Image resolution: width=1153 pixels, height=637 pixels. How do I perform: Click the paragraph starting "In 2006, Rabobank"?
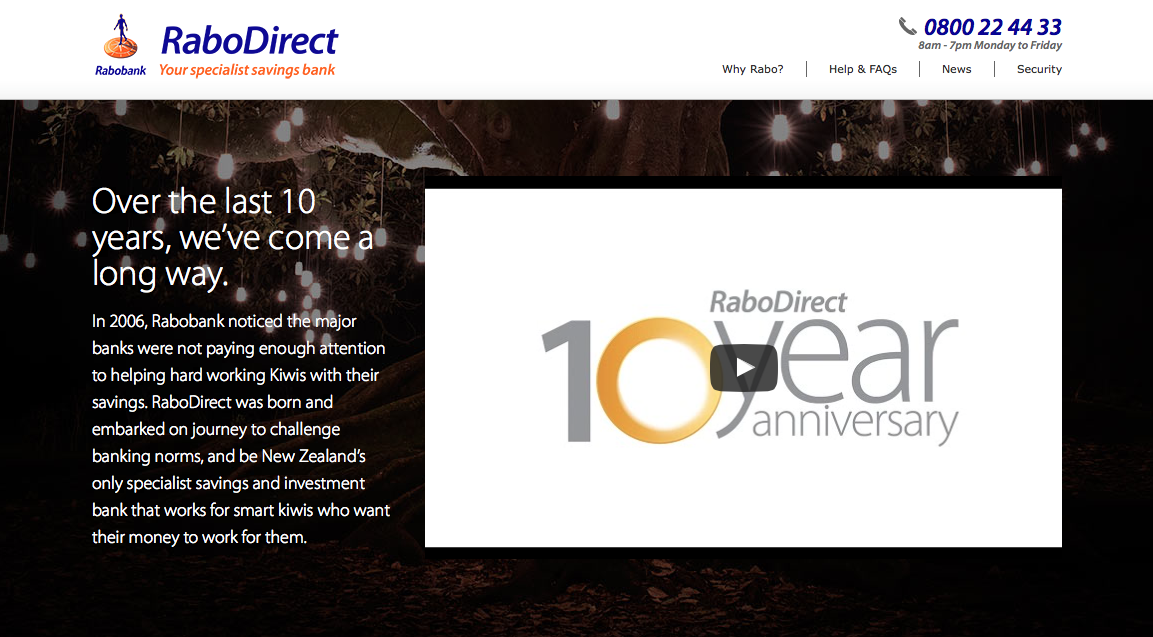240,429
